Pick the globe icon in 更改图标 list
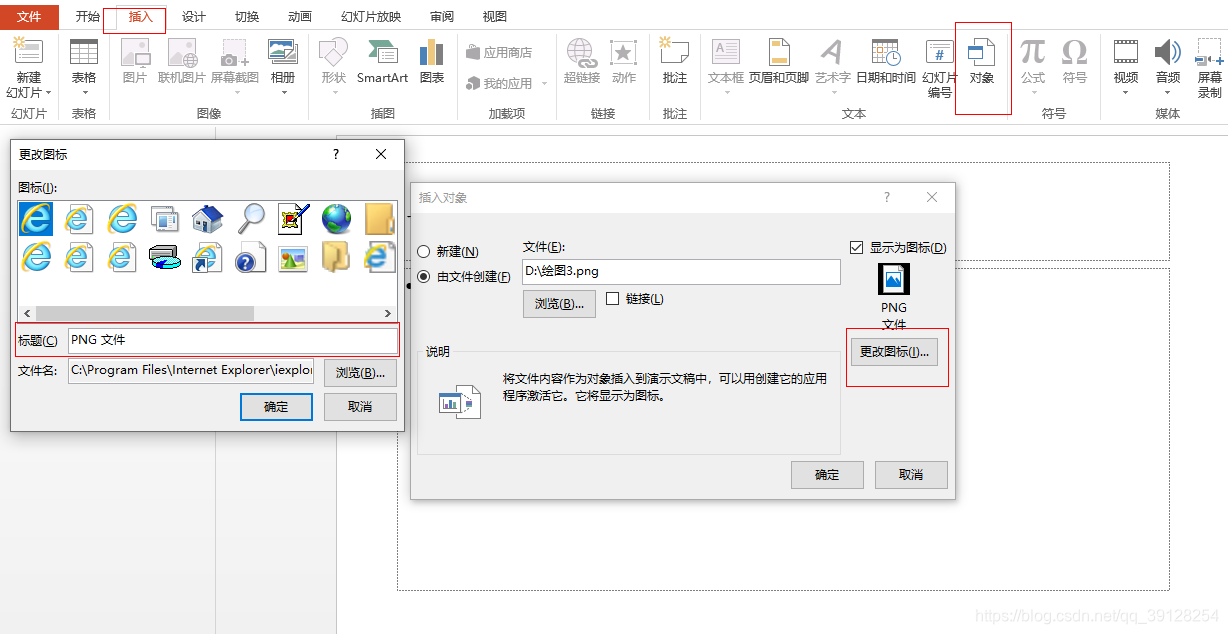 coord(337,218)
